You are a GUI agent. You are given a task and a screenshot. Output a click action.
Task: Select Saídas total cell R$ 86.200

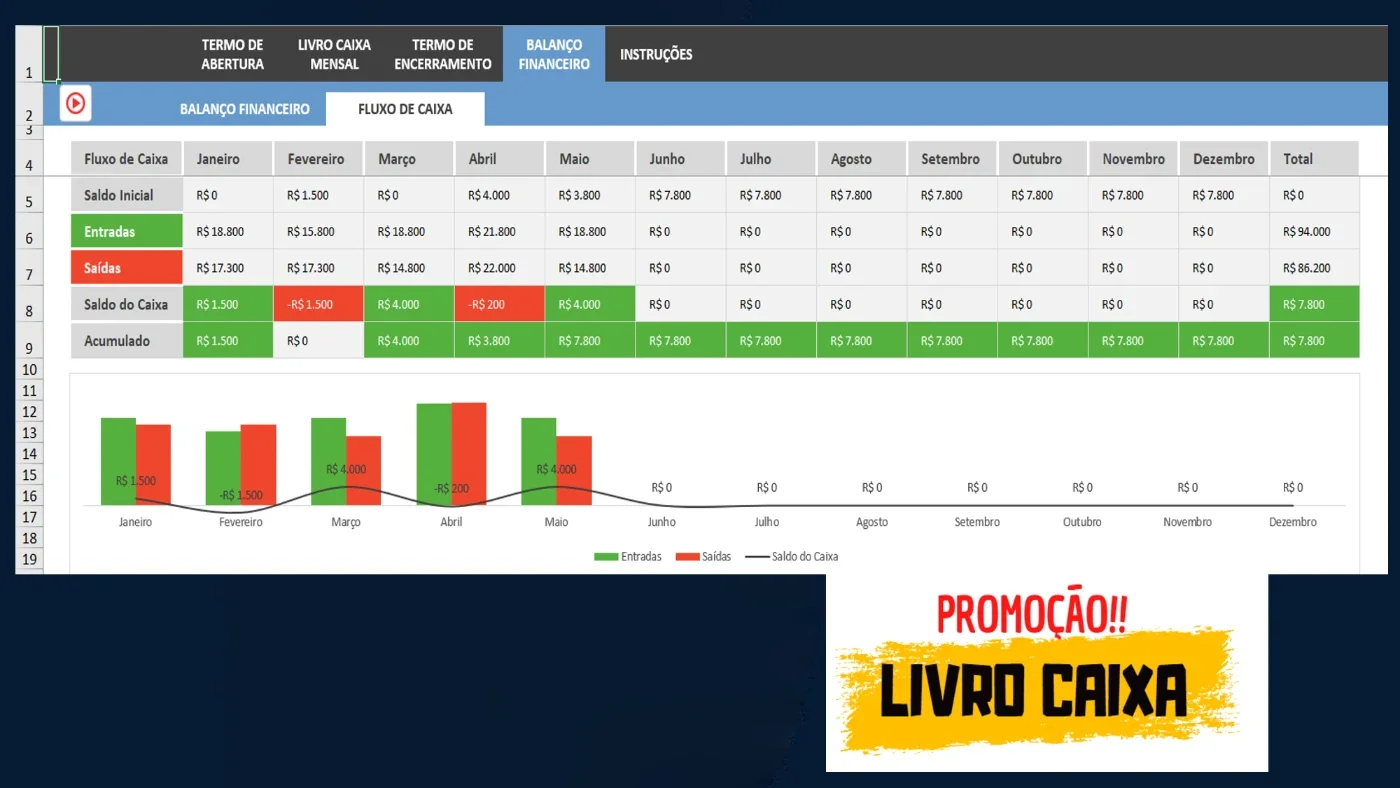point(1314,268)
